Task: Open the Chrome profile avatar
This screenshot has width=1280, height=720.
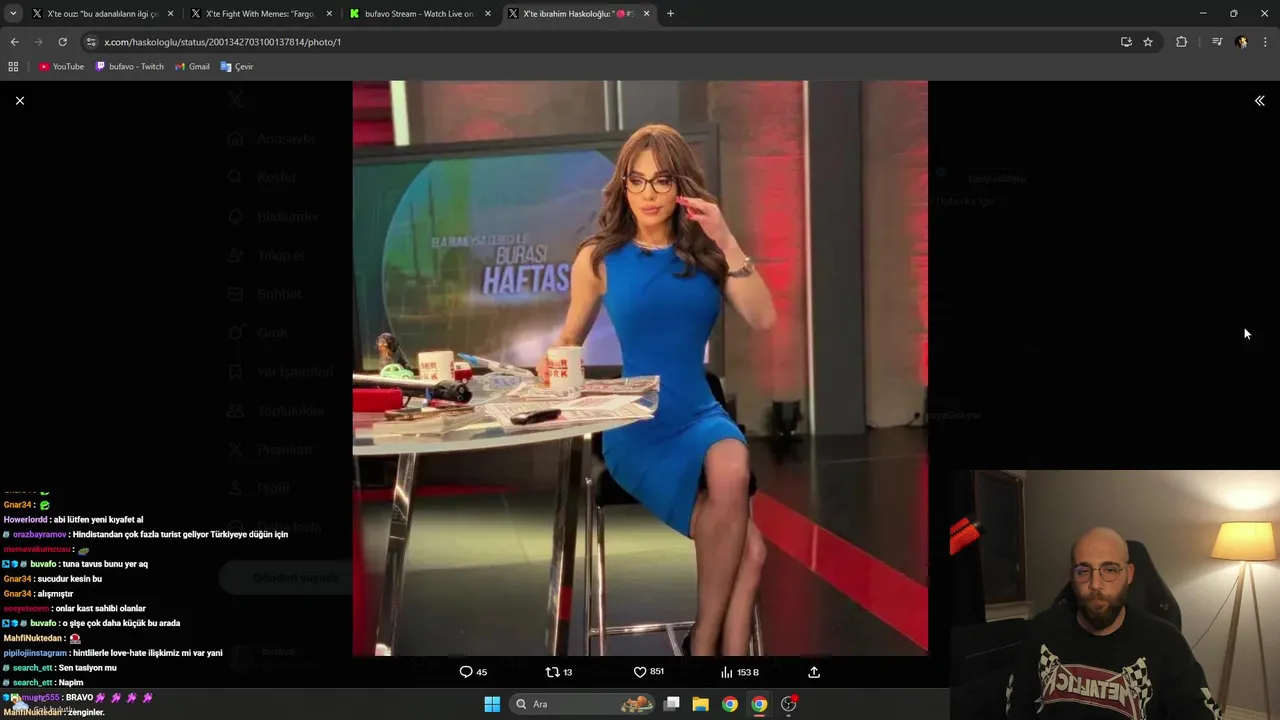Action: (x=1241, y=42)
